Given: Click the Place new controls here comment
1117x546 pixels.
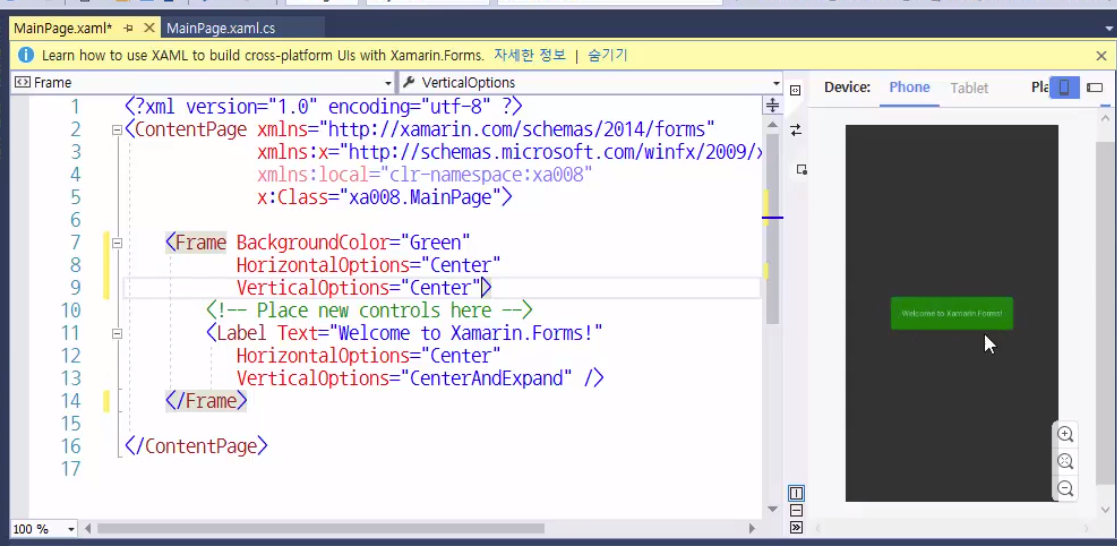Looking at the screenshot, I should click(x=370, y=311).
